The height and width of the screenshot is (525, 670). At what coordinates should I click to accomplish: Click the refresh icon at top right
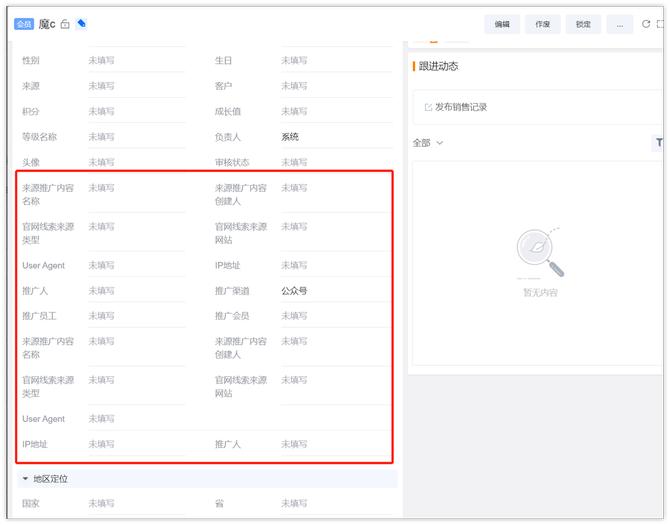[646, 24]
